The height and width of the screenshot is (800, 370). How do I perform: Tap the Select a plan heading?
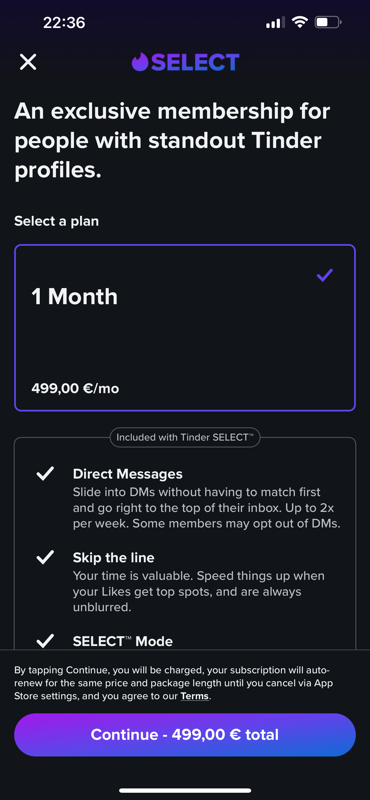57,221
